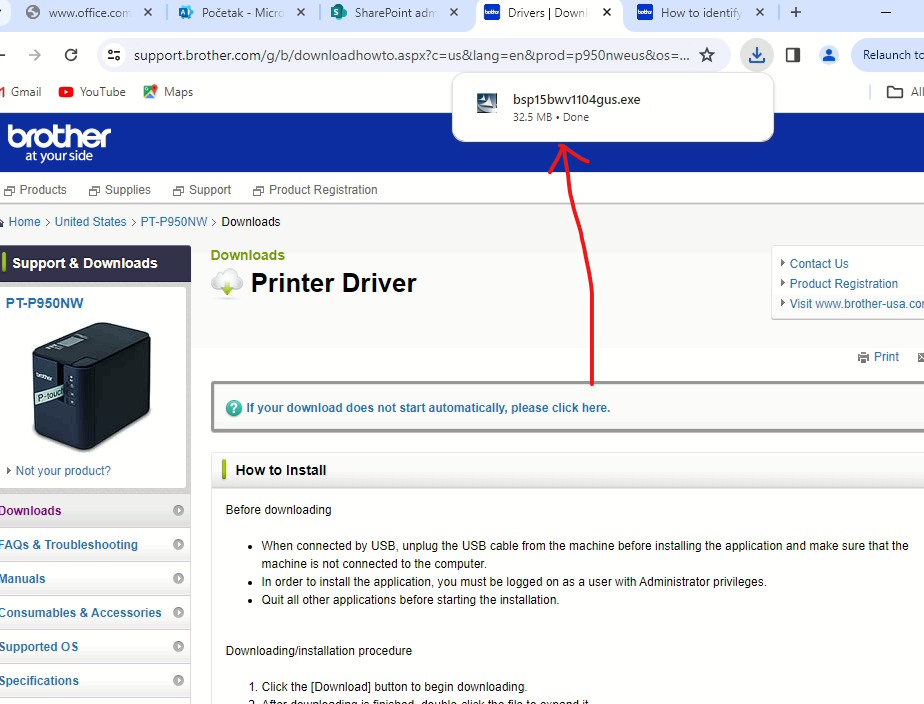Open FAQs & Troubleshooting sidebar item
924x704 pixels.
point(93,545)
